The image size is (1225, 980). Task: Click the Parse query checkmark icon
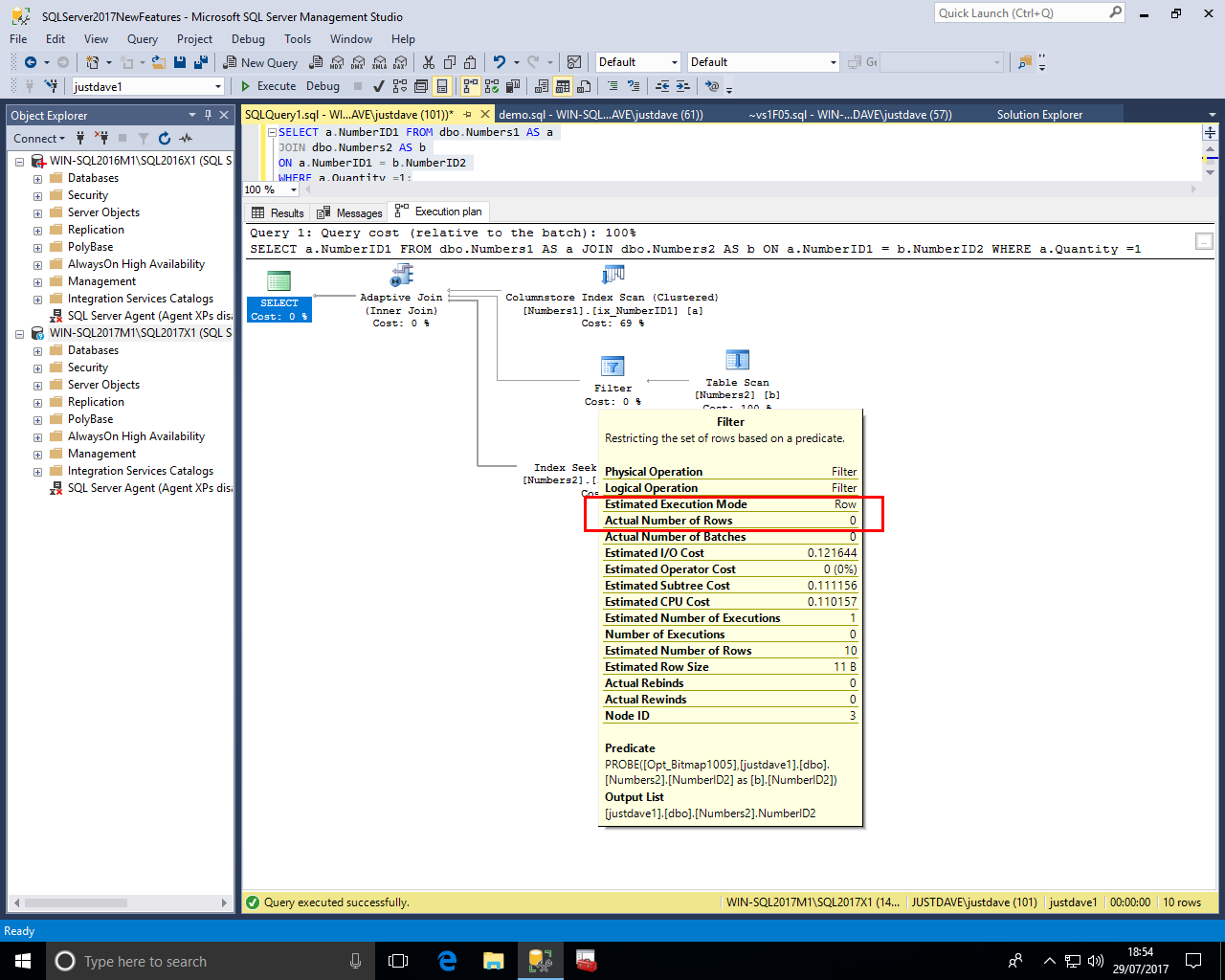[x=379, y=86]
